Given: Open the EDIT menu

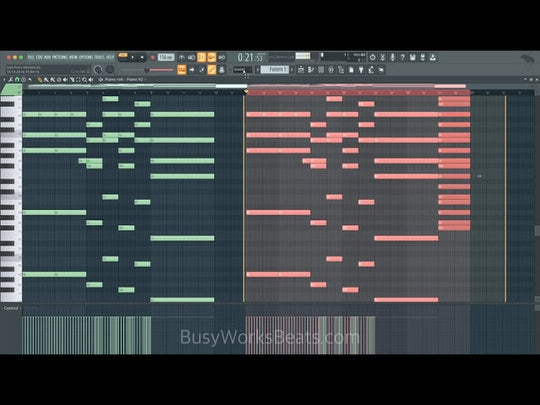Looking at the screenshot, I should 40,57.
